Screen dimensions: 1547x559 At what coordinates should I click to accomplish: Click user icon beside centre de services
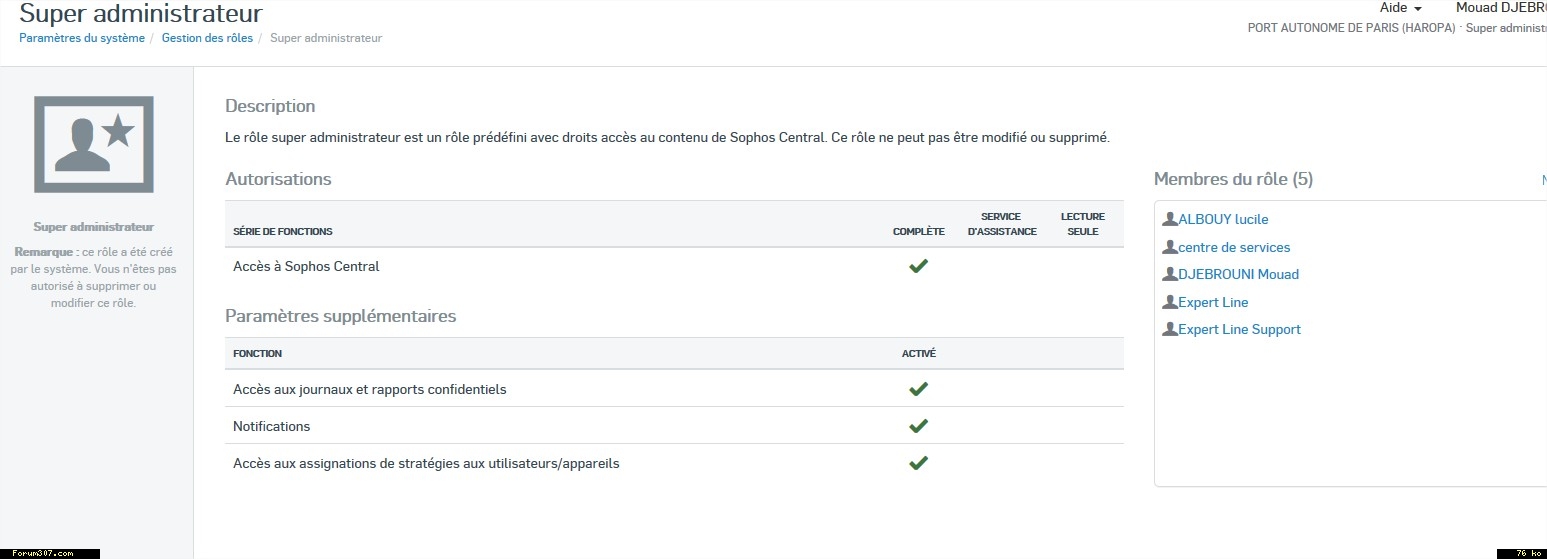pos(1169,247)
